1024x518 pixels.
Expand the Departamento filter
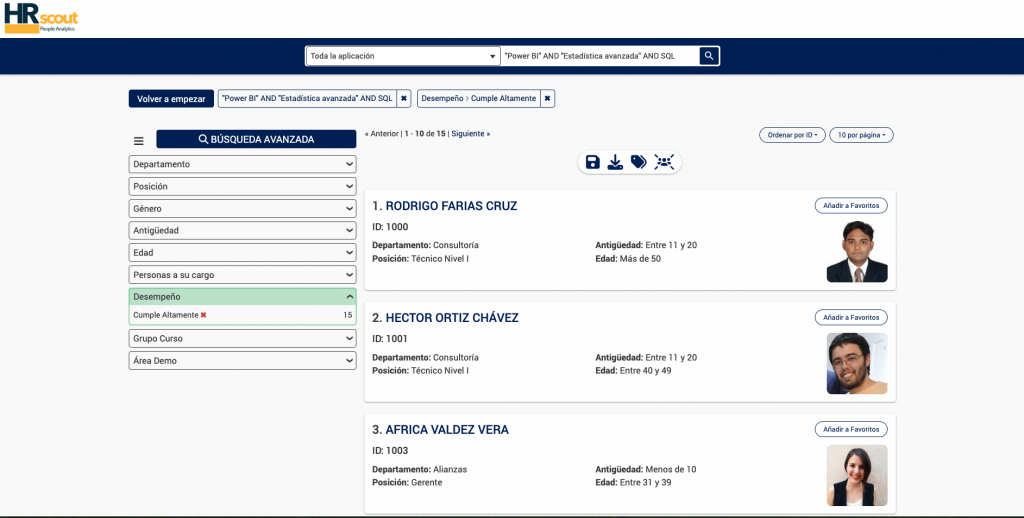(242, 164)
